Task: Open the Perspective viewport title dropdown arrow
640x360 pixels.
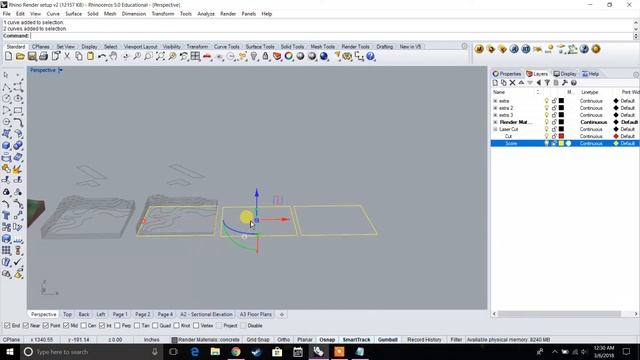Action: point(61,70)
